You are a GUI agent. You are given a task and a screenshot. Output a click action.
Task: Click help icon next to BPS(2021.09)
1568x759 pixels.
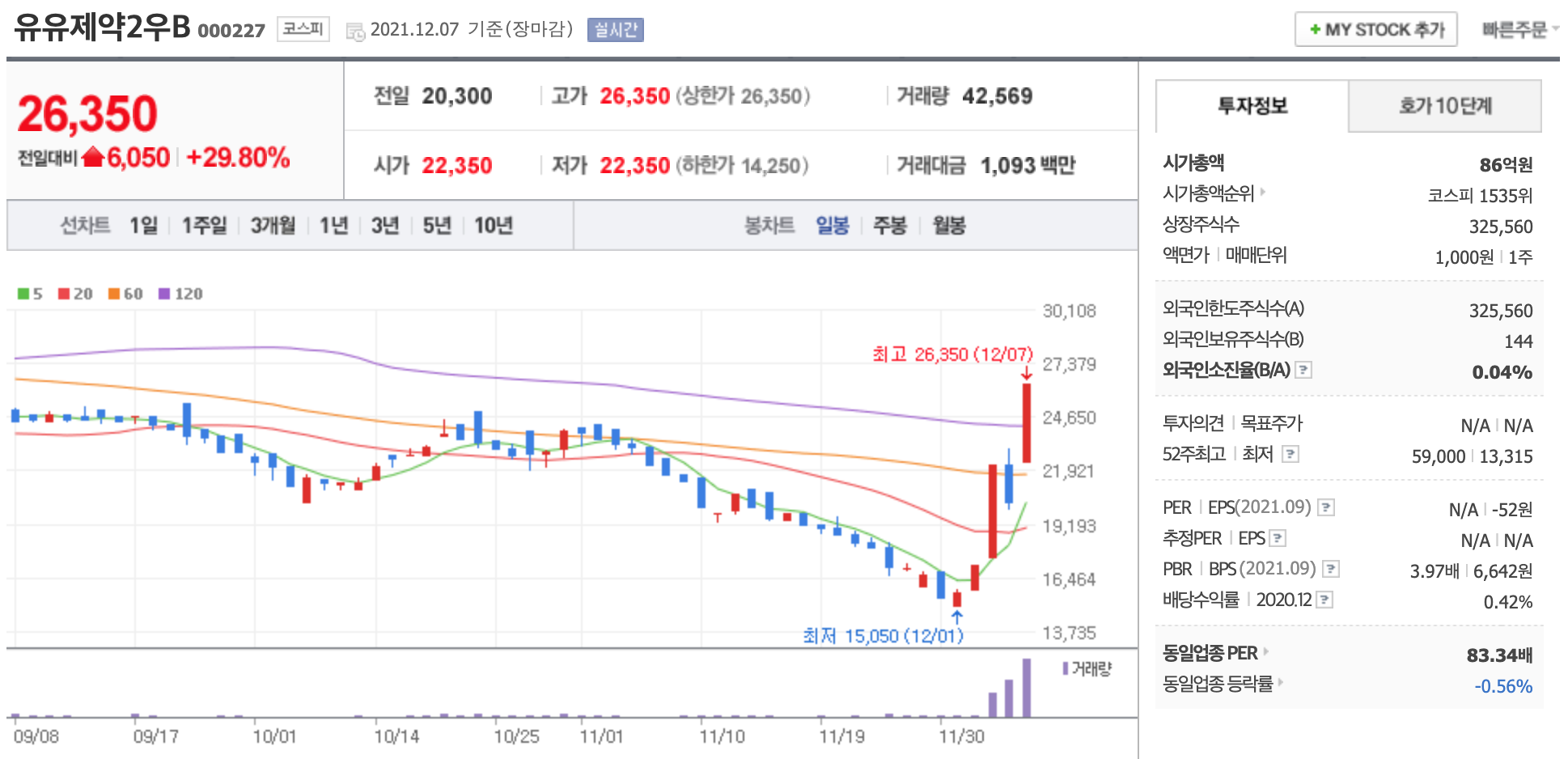1331,569
